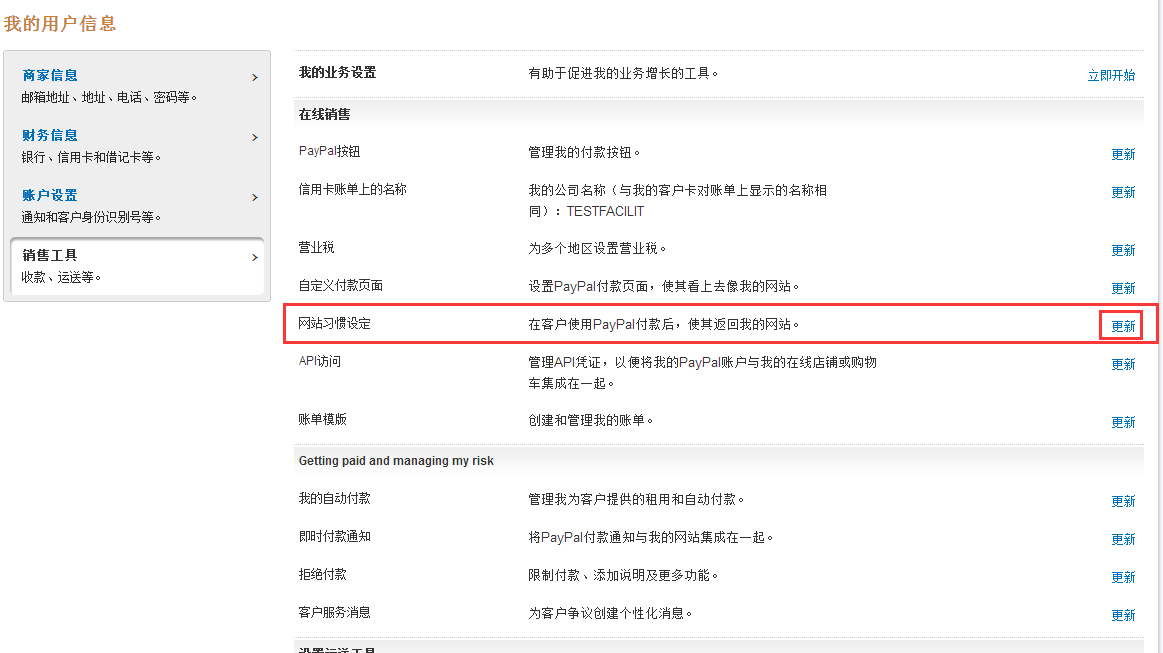
Task: Open 更新 for 自定义付款页面
Action: (1123, 288)
